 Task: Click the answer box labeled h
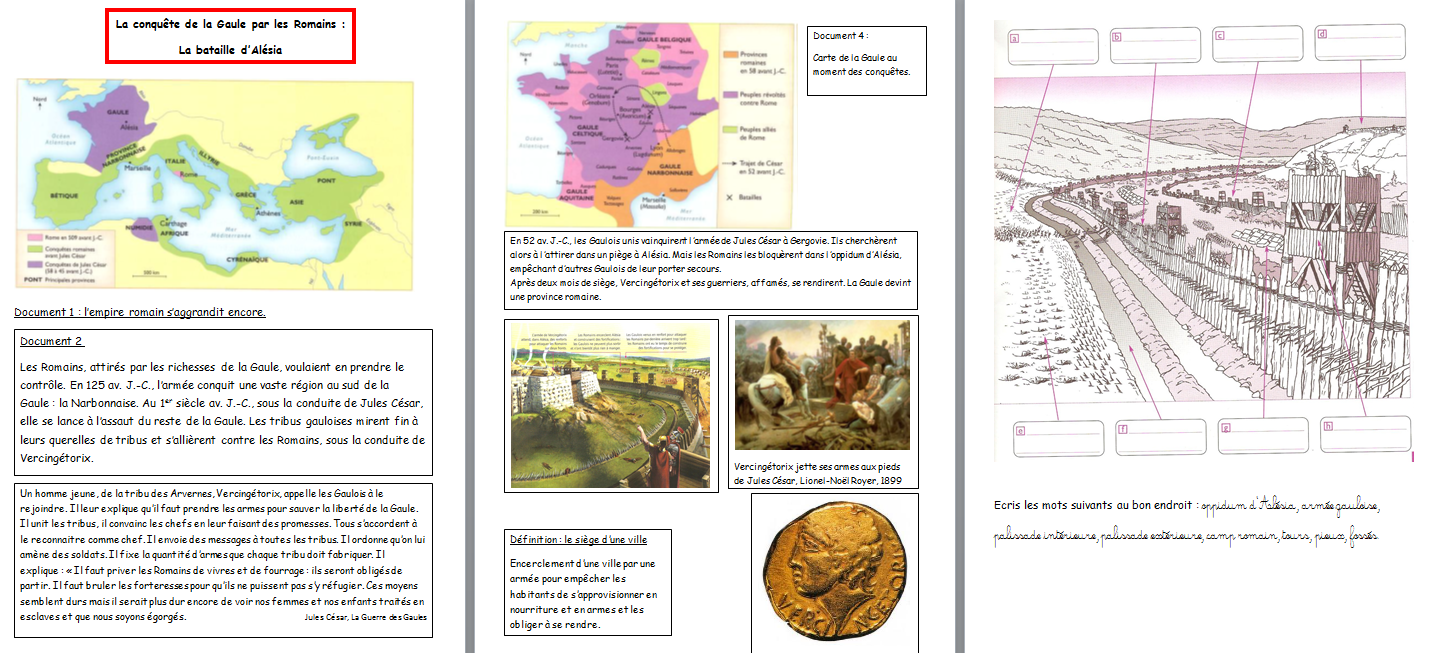[x=1365, y=434]
